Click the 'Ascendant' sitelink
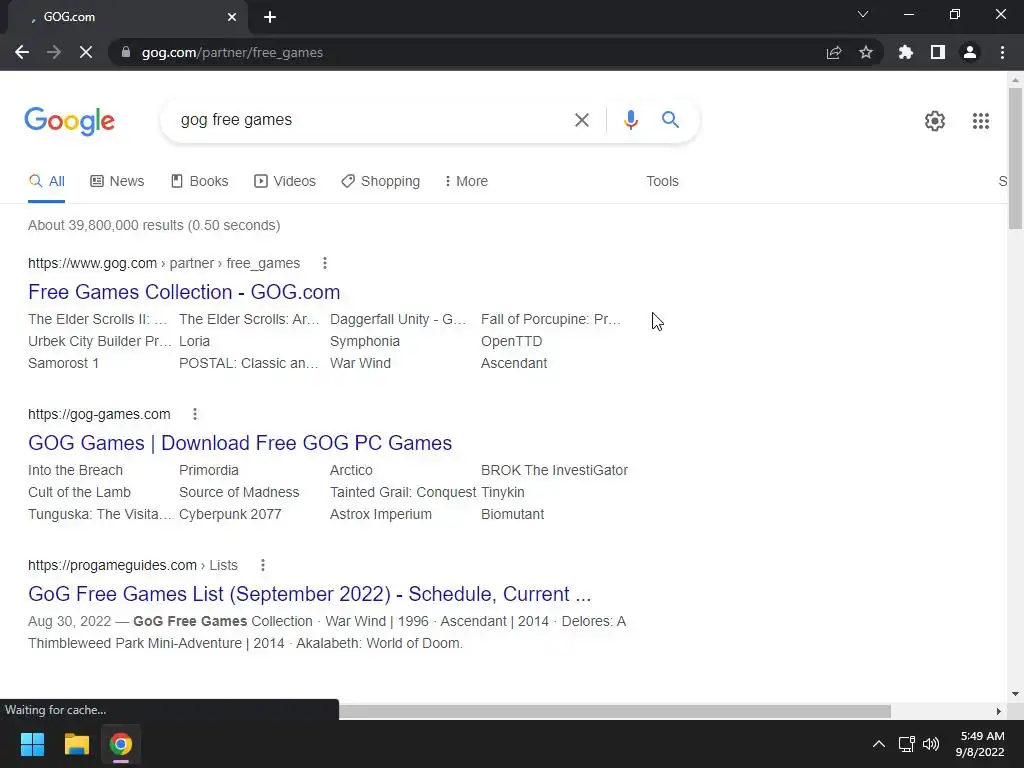The width and height of the screenshot is (1024, 768). (x=514, y=364)
